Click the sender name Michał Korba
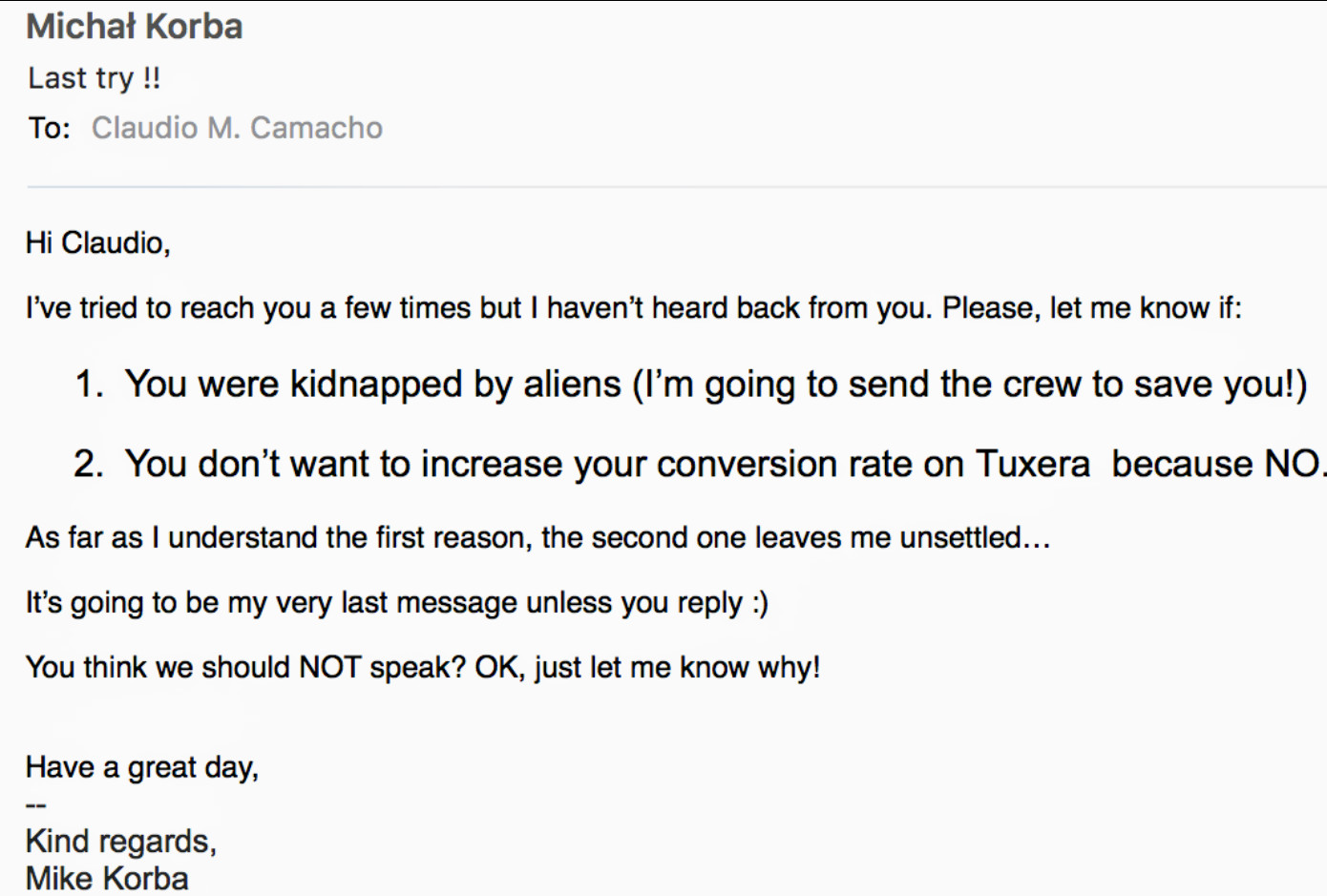 click(x=135, y=27)
